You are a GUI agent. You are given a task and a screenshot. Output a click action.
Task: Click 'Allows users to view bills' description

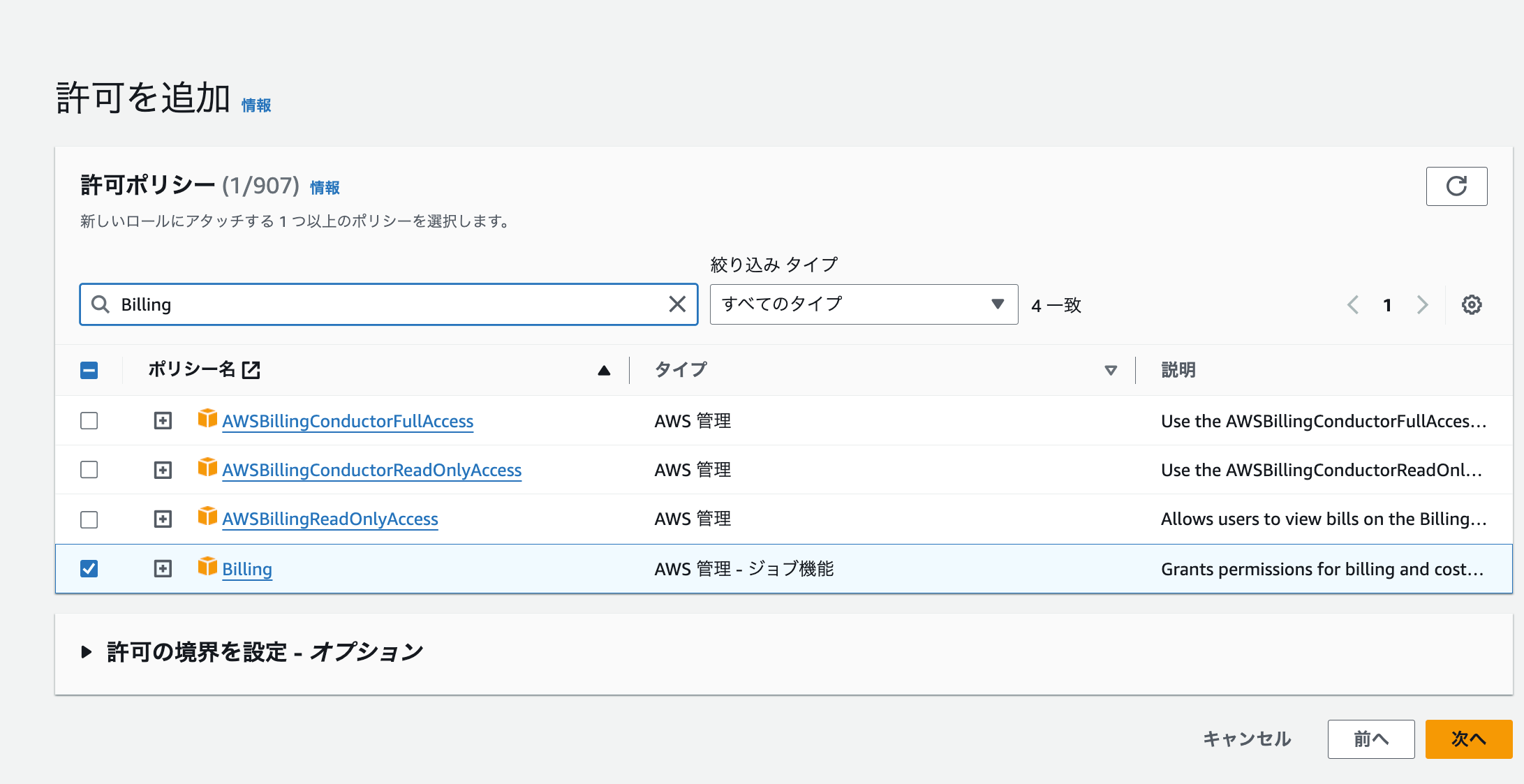(1324, 519)
